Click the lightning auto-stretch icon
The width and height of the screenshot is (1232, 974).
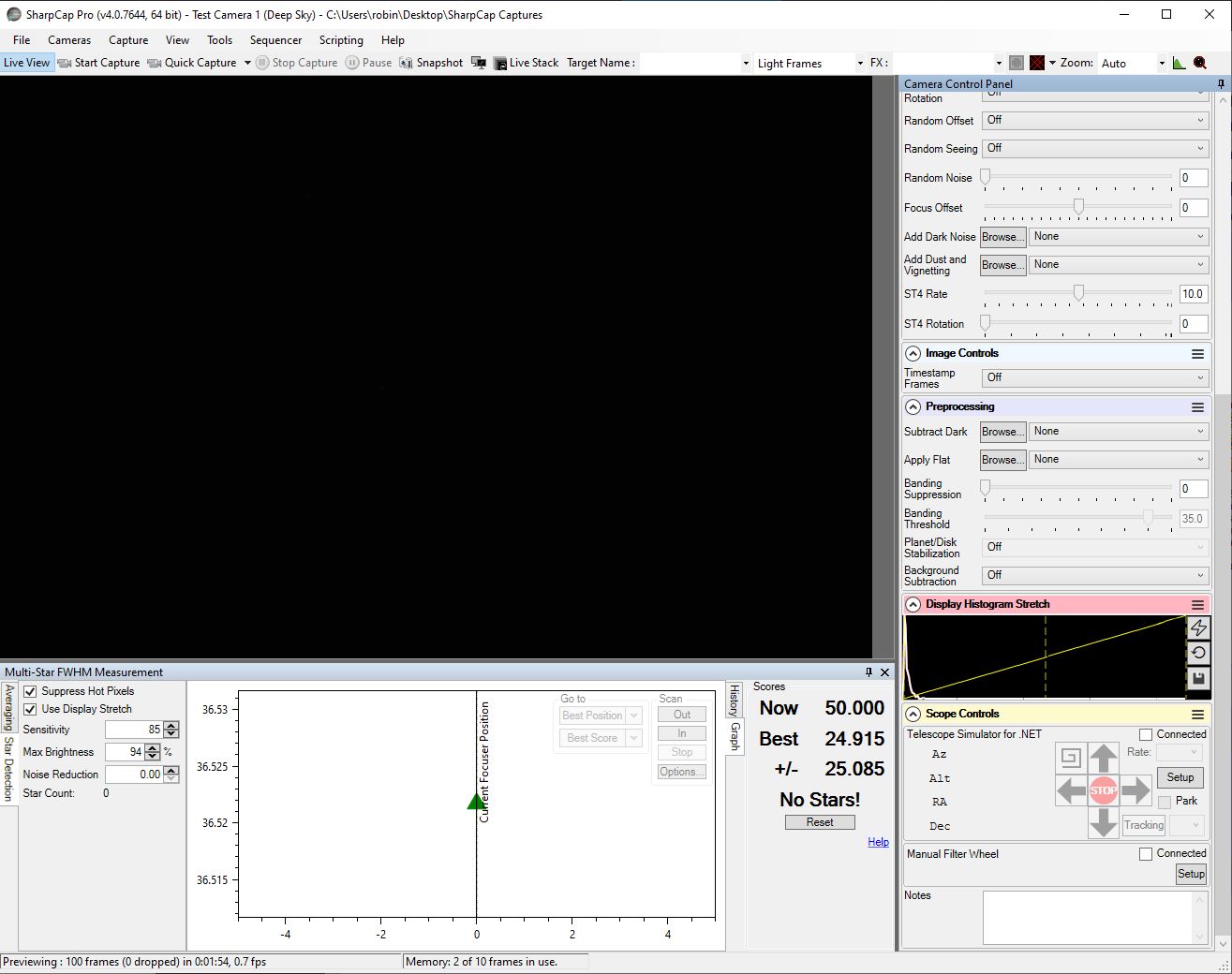[x=1198, y=627]
